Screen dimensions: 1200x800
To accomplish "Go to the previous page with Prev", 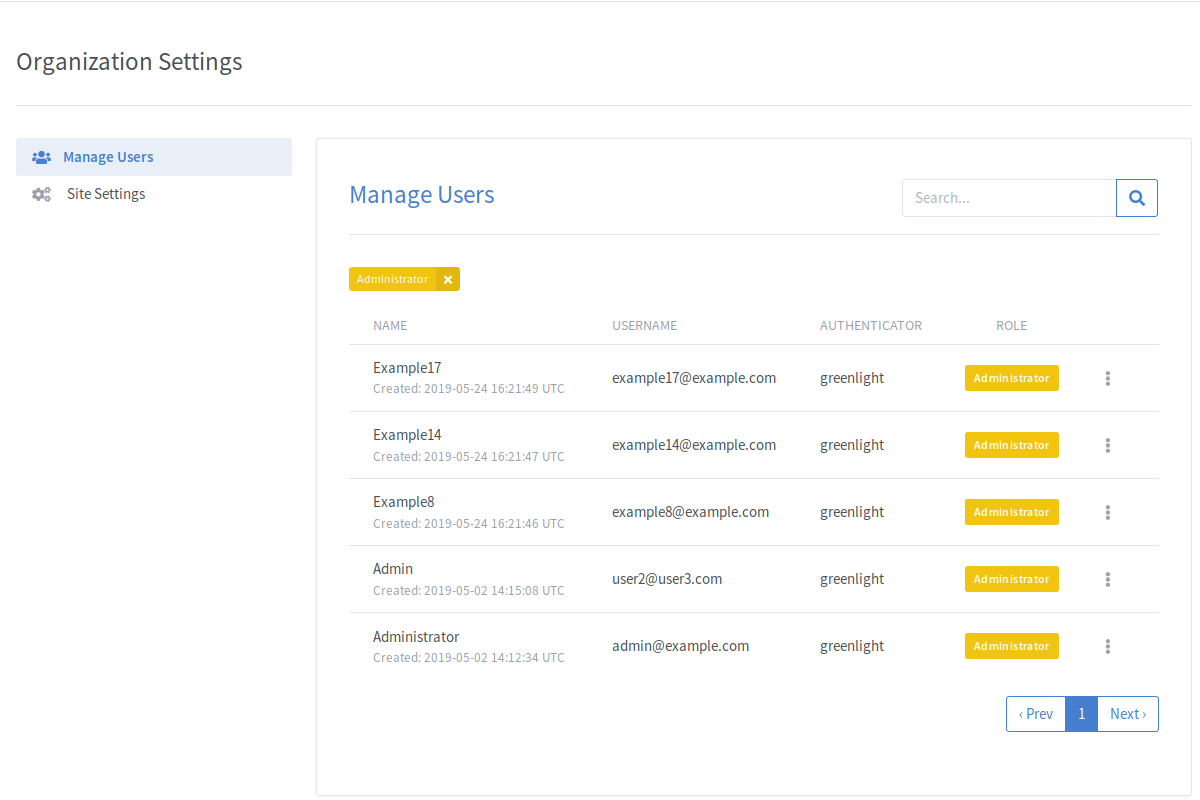I will 1036,714.
